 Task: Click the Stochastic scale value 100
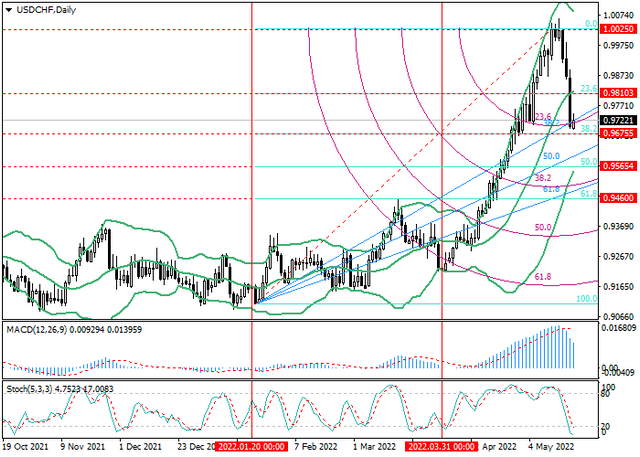pyautogui.click(x=609, y=386)
